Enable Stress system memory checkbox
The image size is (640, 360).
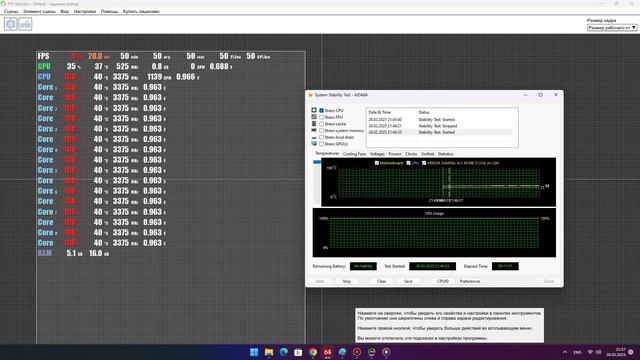tap(321, 131)
